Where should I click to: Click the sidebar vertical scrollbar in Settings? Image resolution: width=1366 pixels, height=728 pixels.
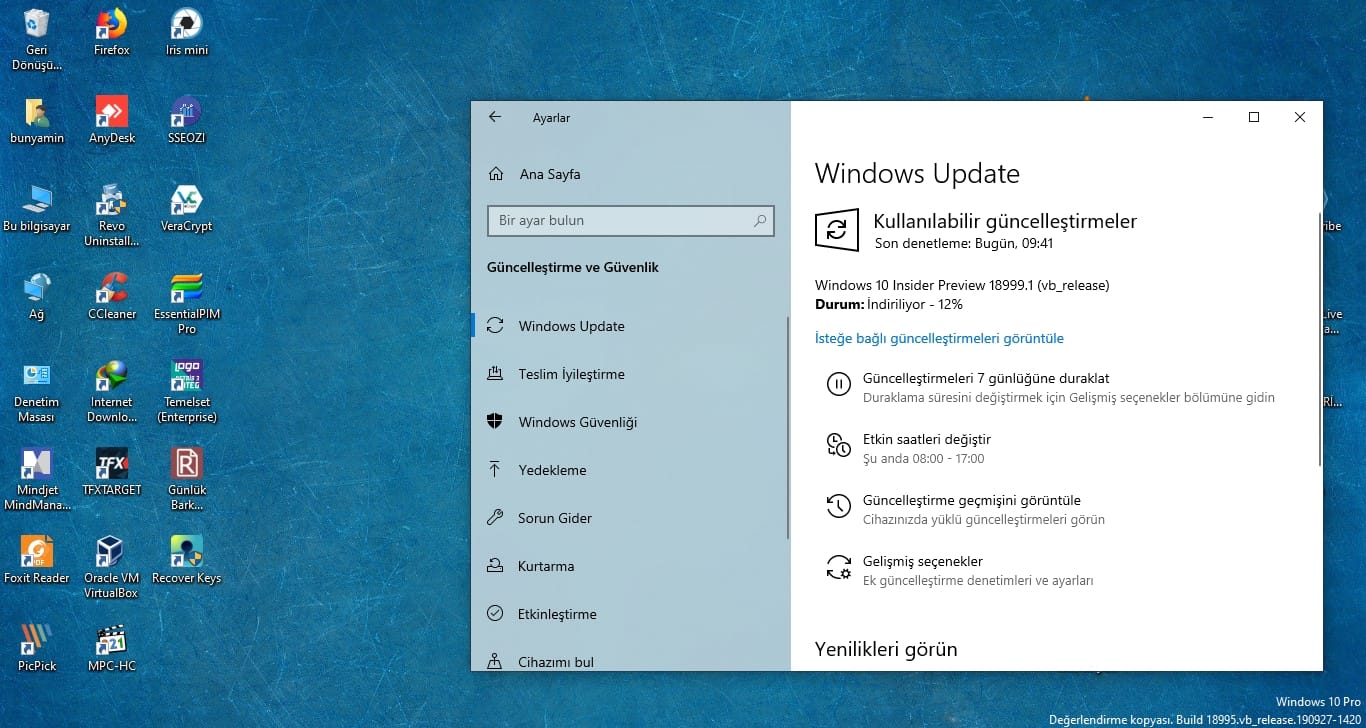[x=788, y=428]
